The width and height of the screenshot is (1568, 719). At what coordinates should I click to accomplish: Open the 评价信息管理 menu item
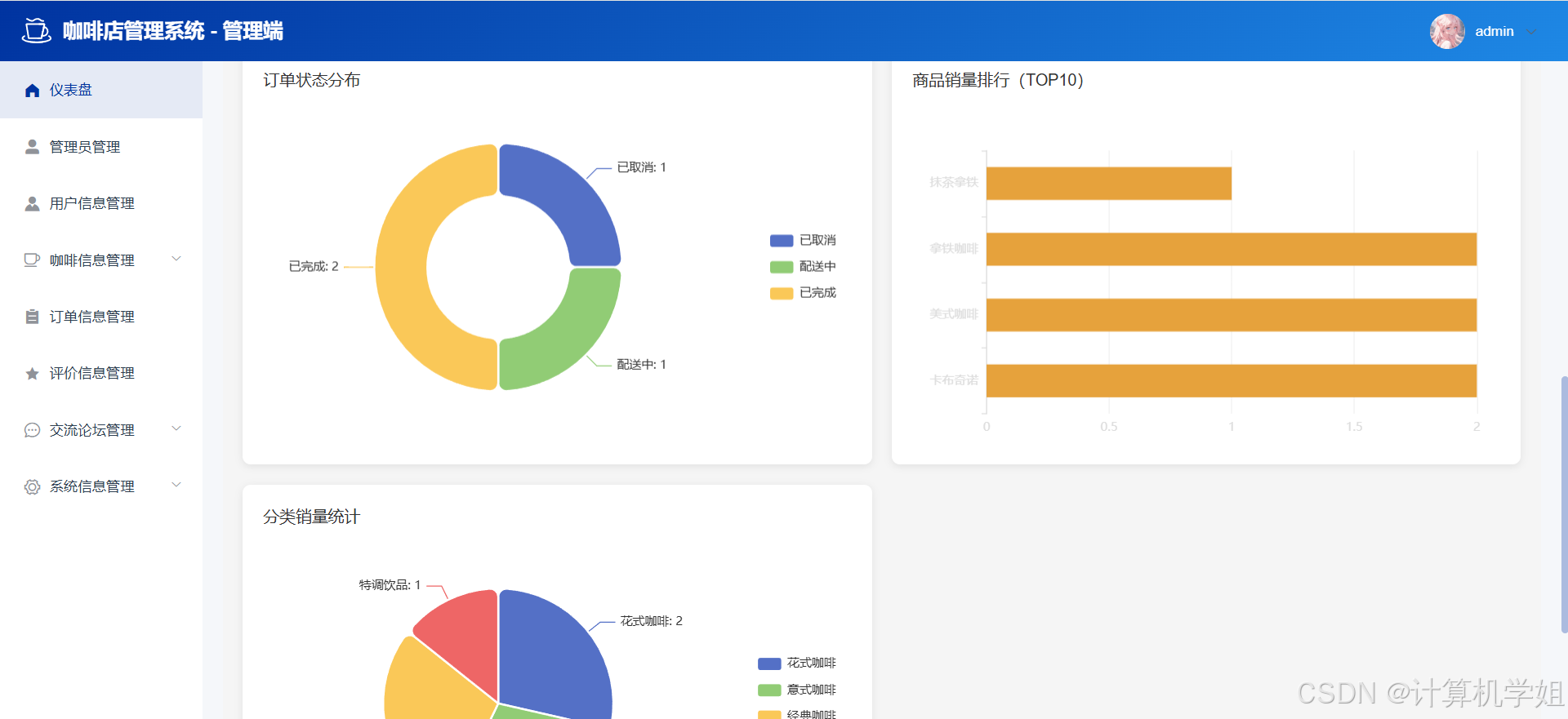point(101,373)
